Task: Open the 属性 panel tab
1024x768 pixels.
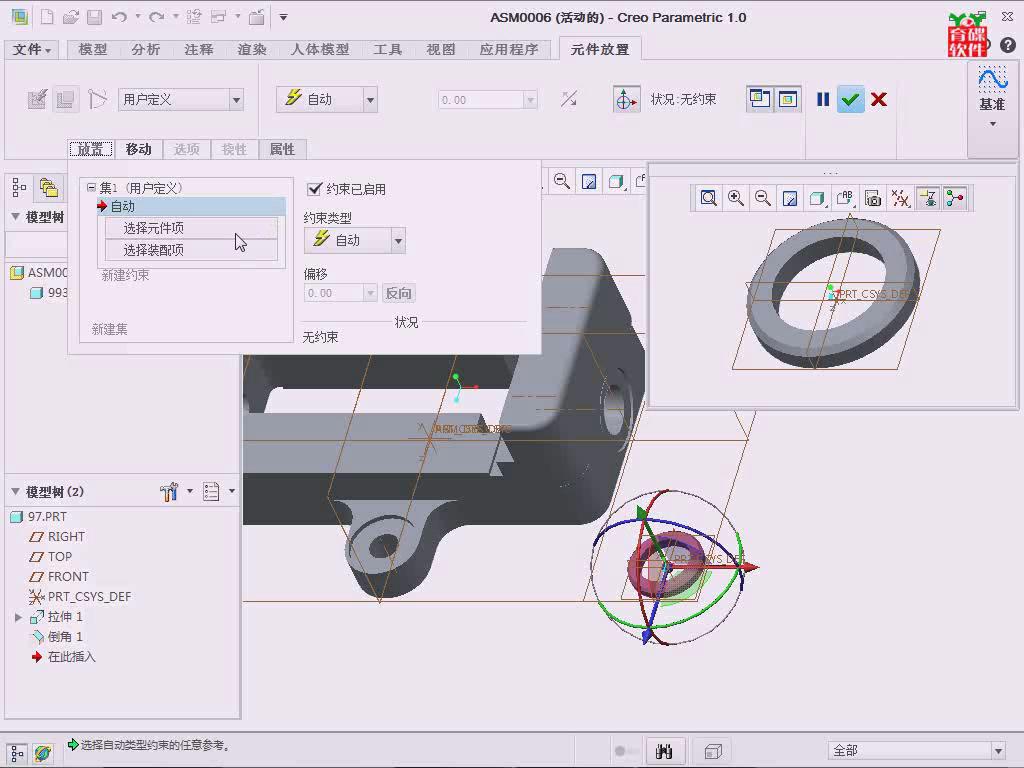Action: pos(282,150)
